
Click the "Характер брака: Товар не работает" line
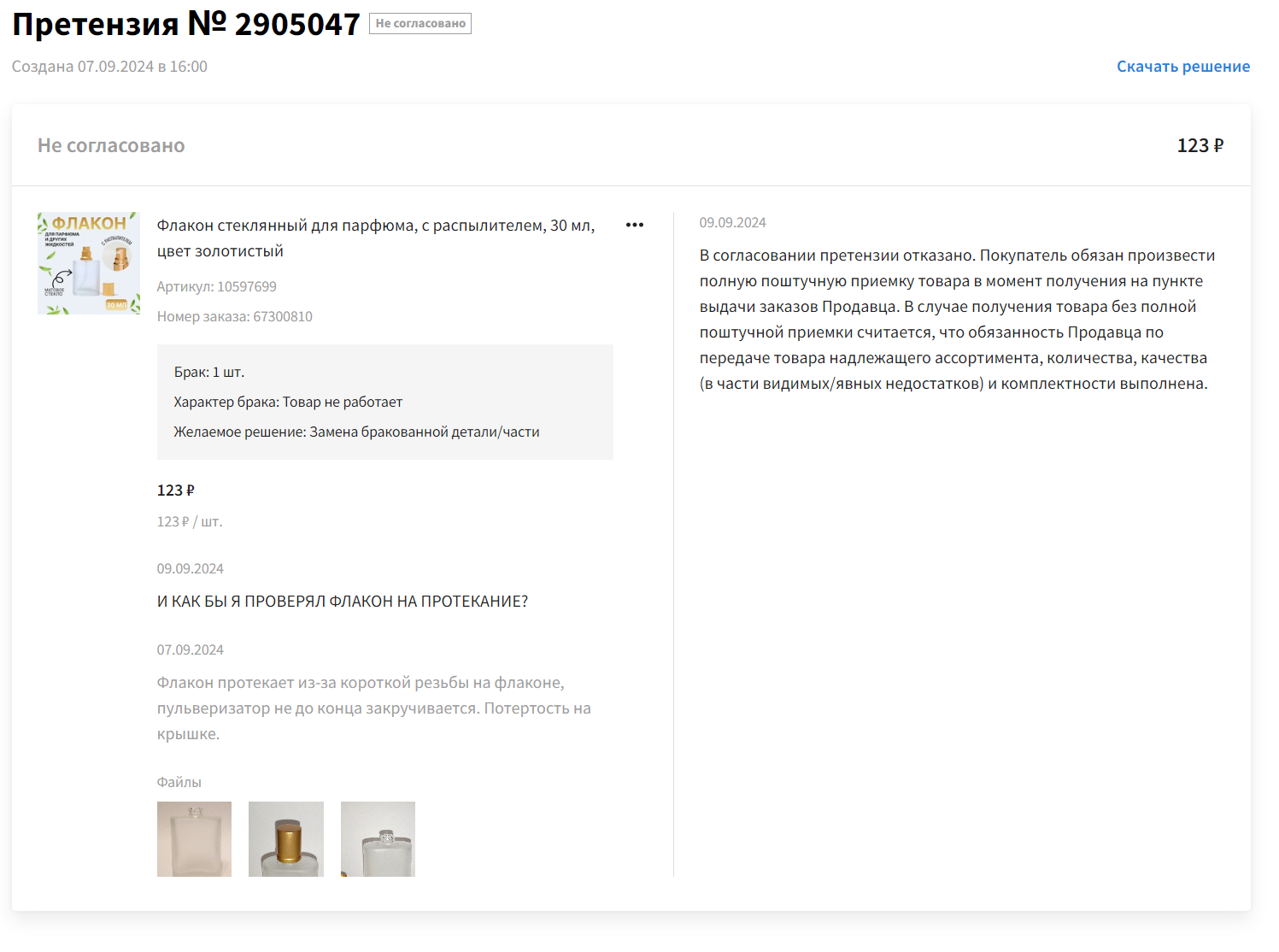pos(288,402)
